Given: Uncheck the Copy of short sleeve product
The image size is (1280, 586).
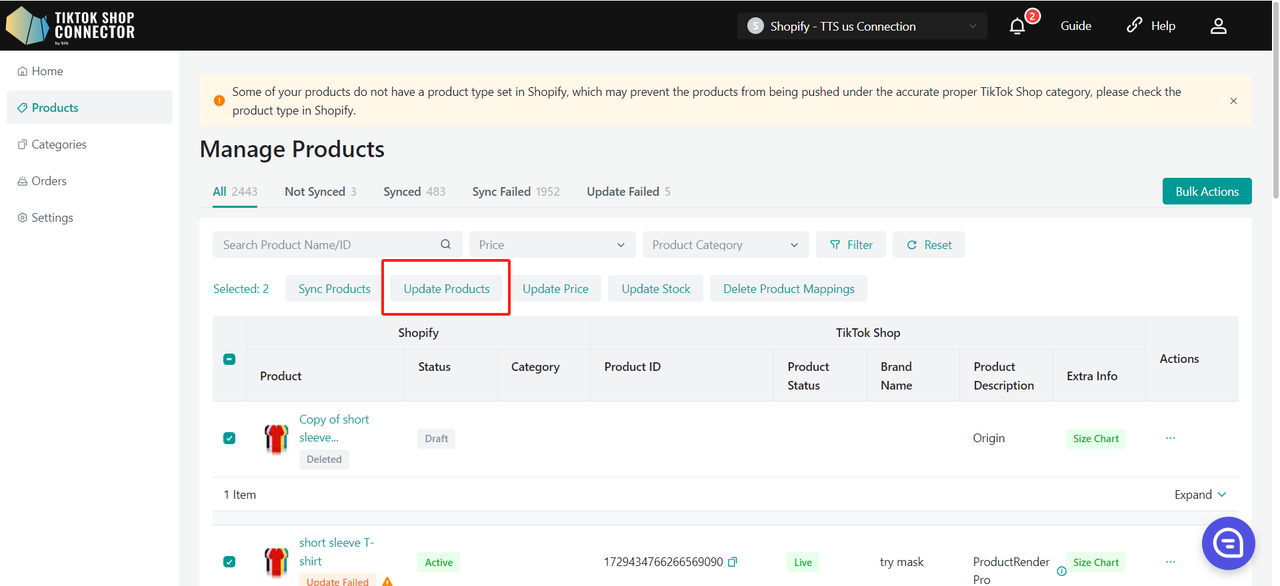Looking at the screenshot, I should tap(229, 438).
